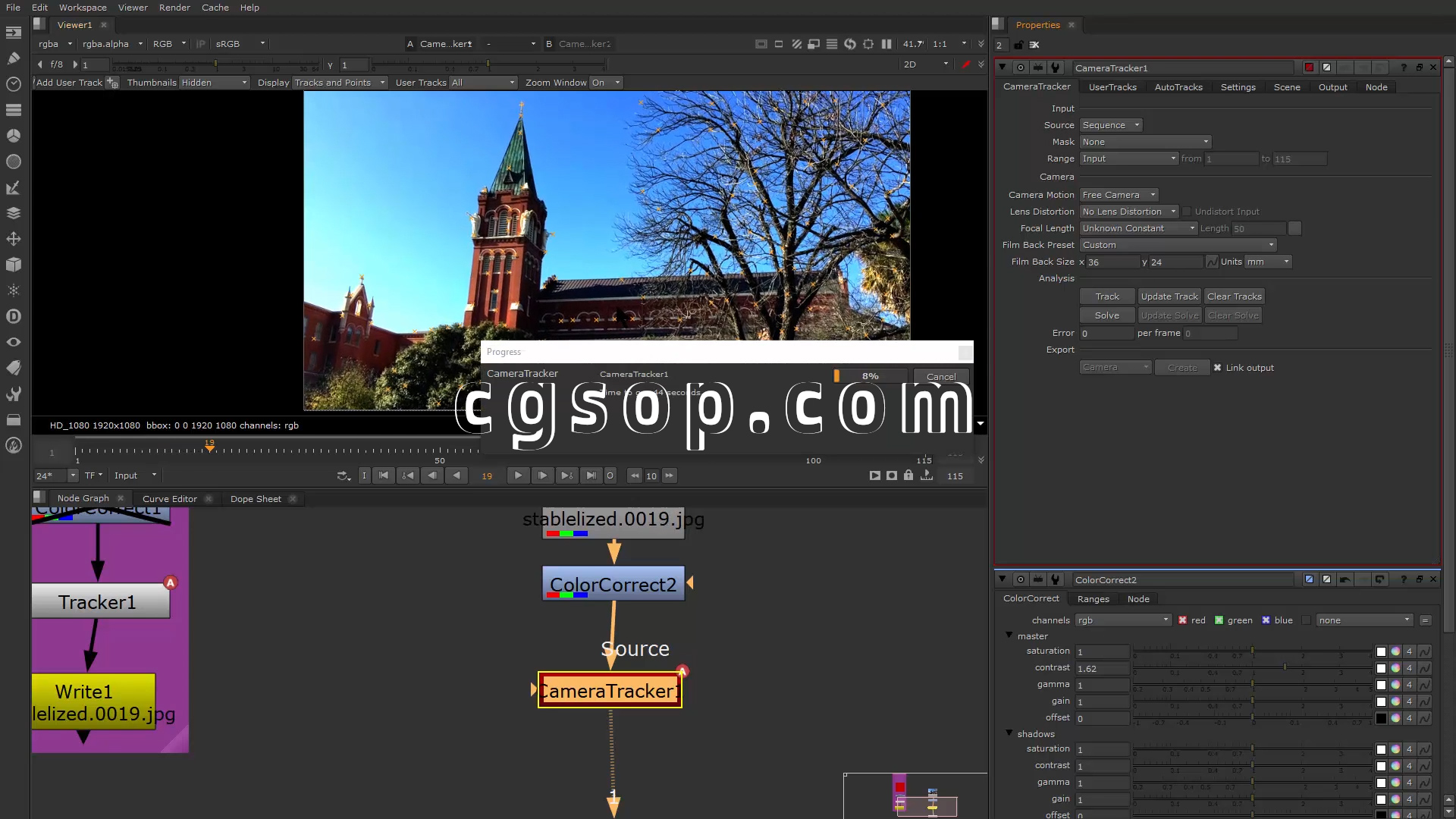The height and width of the screenshot is (819, 1456).
Task: Toggle the green channel checkbox
Action: tap(1219, 620)
